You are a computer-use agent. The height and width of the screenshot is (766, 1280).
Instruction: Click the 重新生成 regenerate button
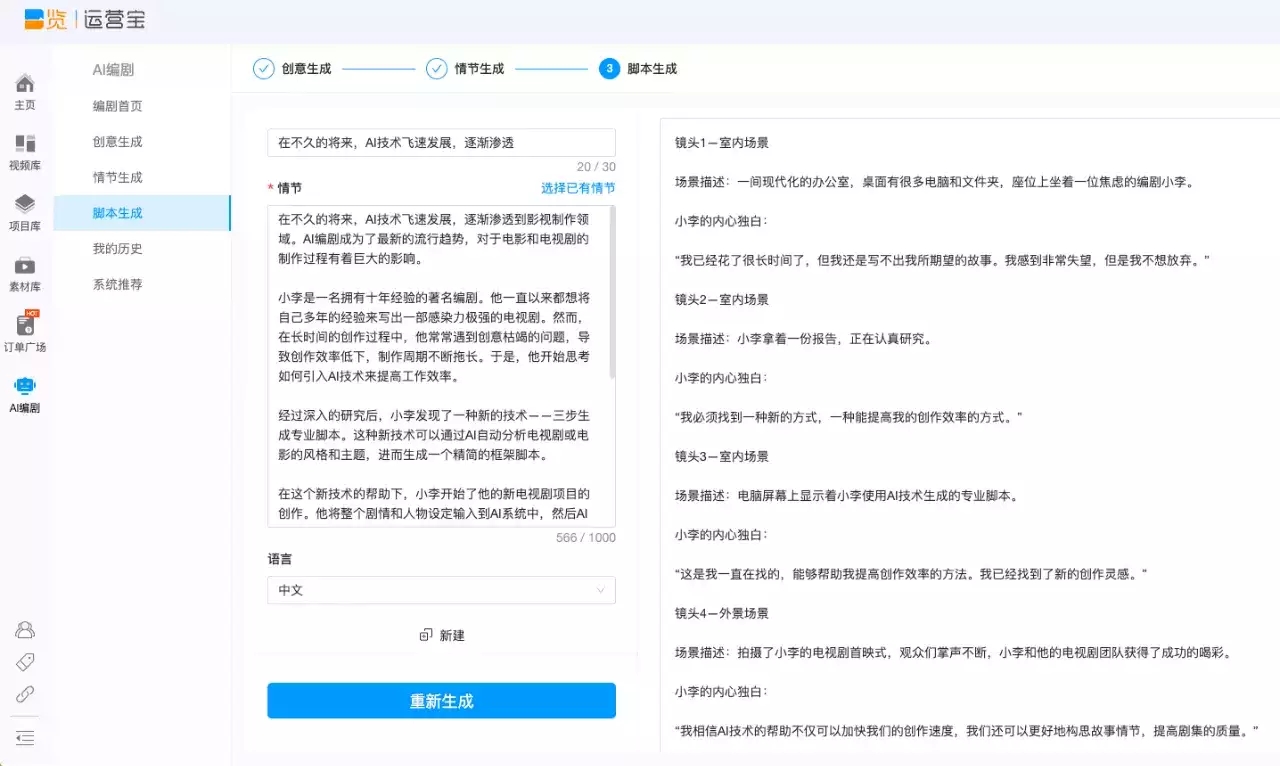[x=441, y=701]
